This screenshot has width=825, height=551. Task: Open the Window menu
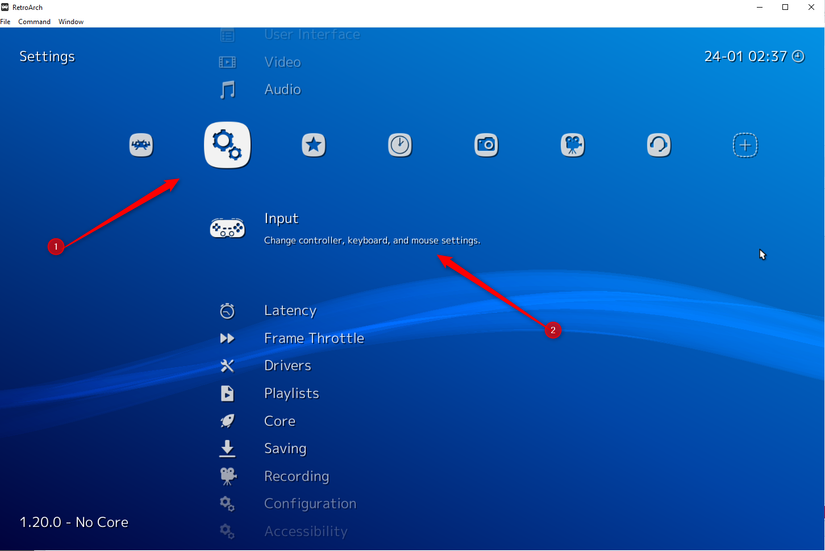click(x=71, y=22)
